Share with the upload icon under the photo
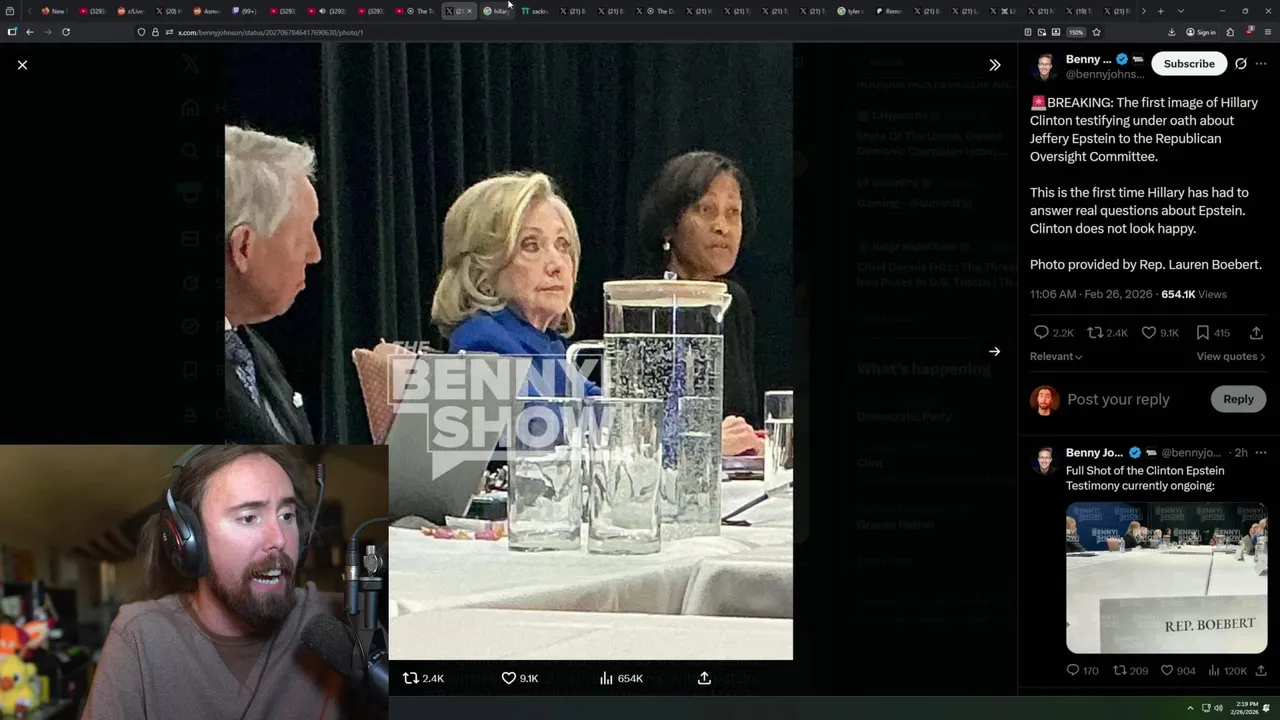1280x720 pixels. coord(704,678)
